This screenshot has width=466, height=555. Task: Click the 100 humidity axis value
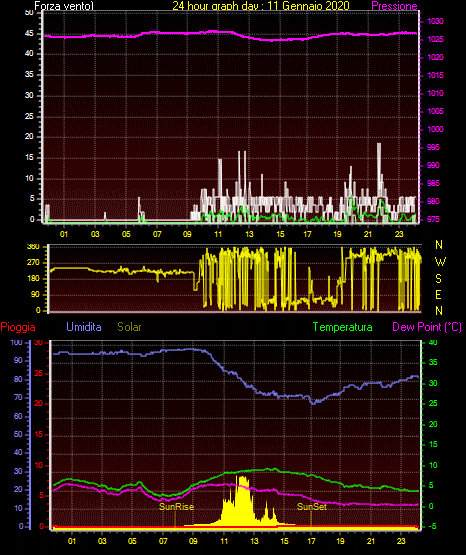click(17, 342)
